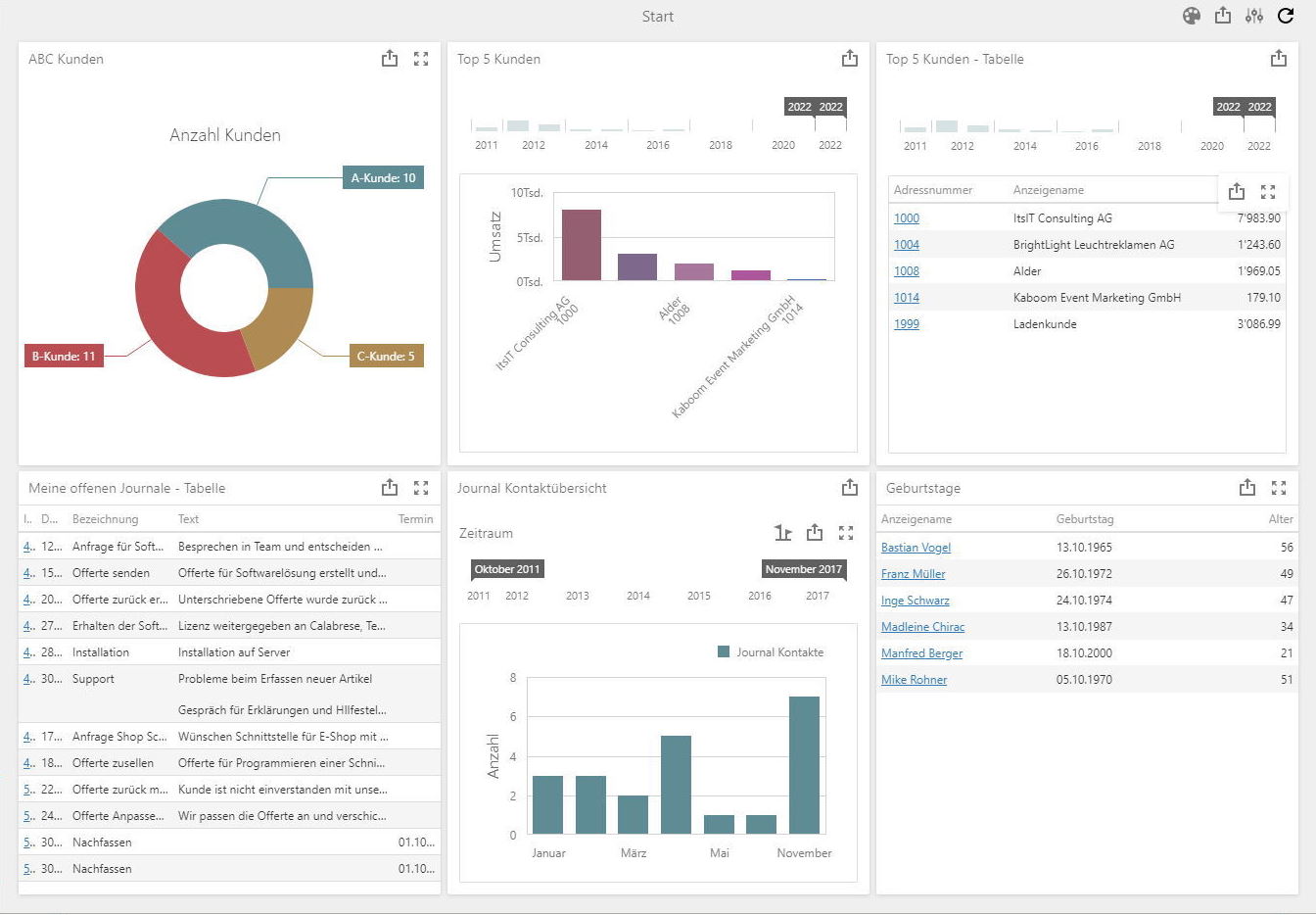
Task: Export Meine offenen Journale - Tabelle widget
Action: click(x=390, y=488)
